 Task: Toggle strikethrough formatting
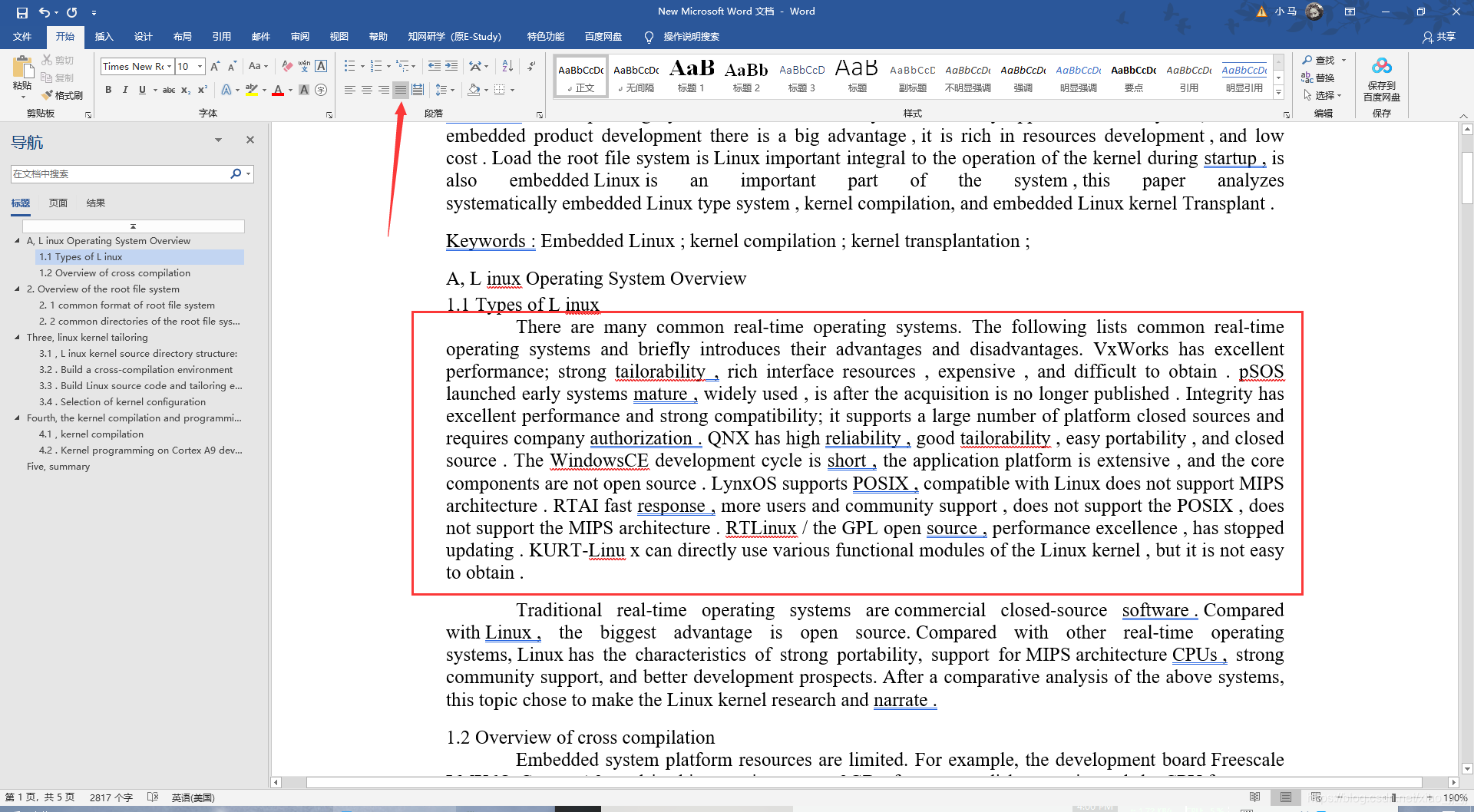pyautogui.click(x=169, y=90)
